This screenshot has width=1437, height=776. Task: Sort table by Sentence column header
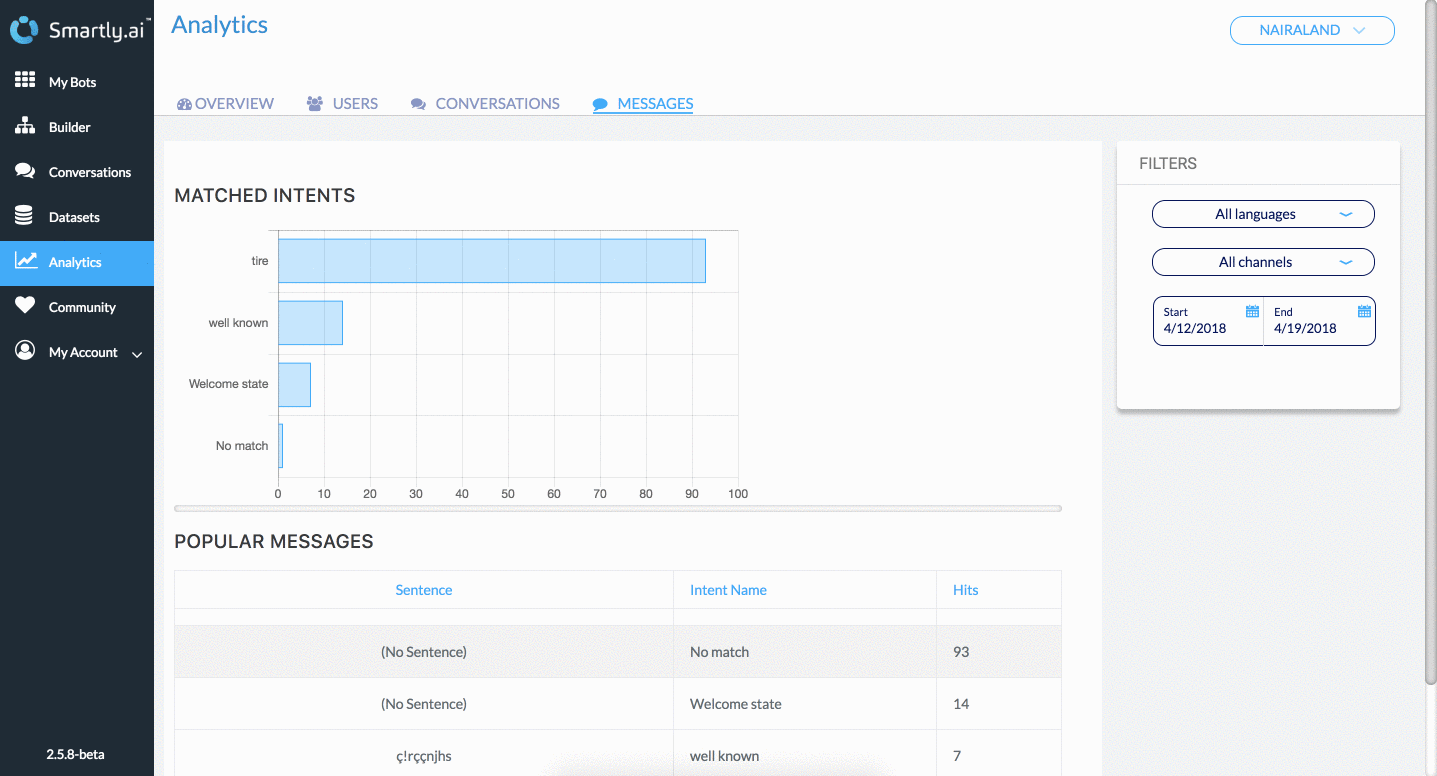click(424, 590)
